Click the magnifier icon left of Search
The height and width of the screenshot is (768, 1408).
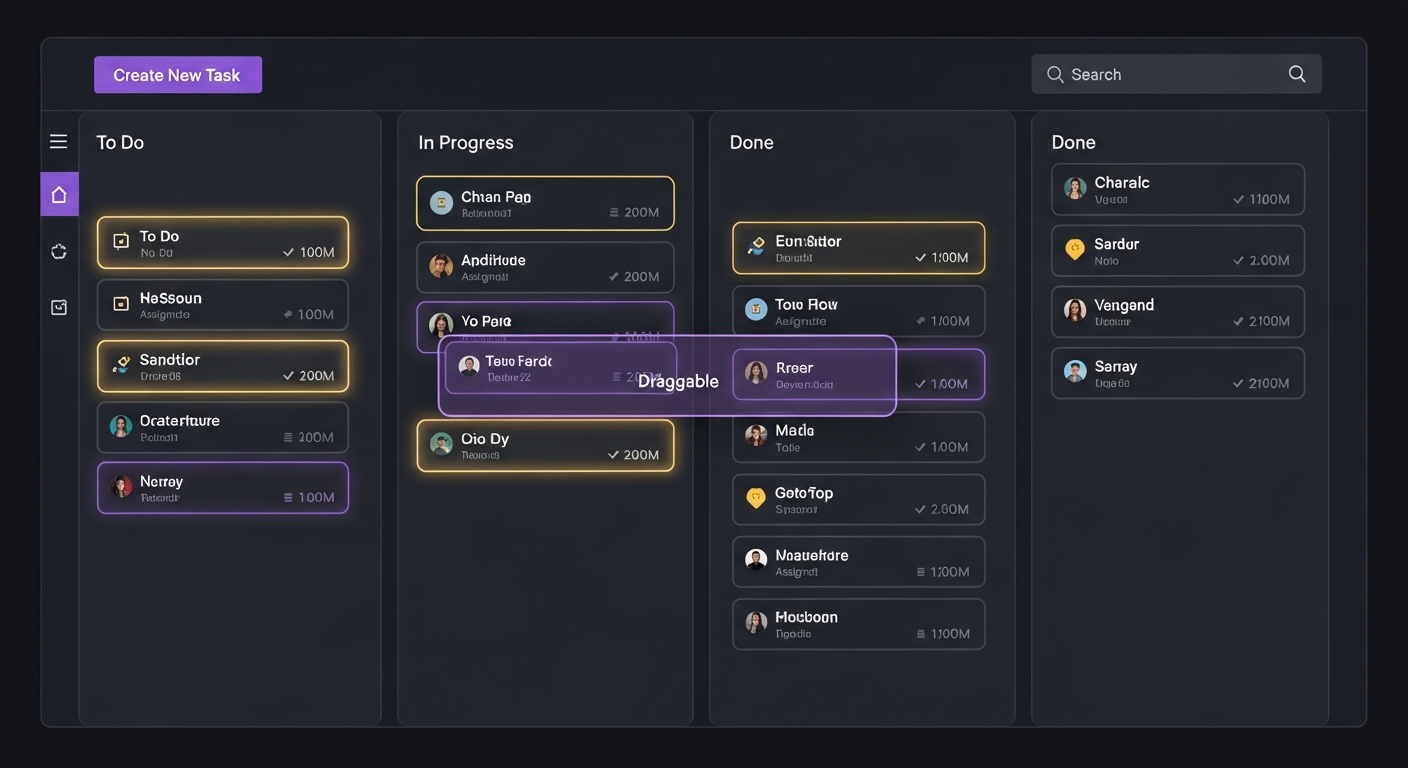tap(1055, 74)
